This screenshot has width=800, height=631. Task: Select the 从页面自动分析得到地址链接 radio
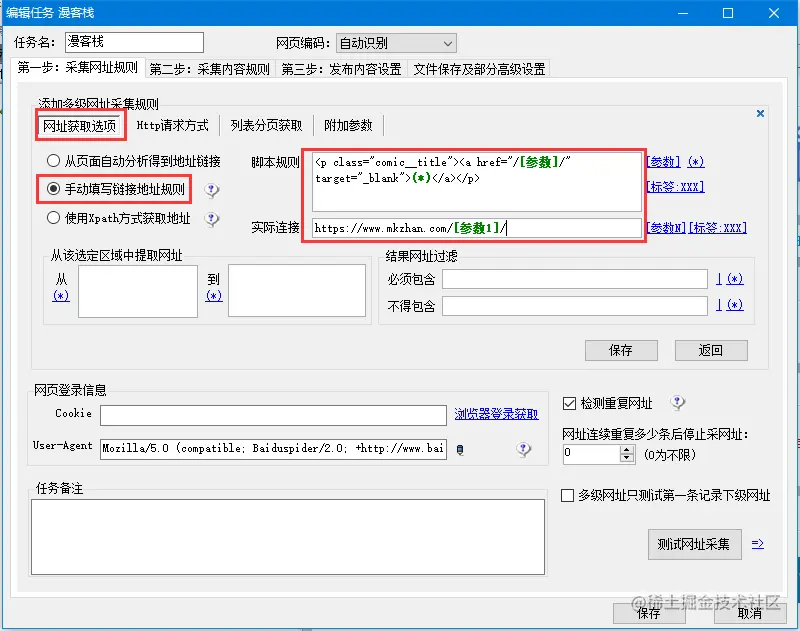[x=52, y=160]
